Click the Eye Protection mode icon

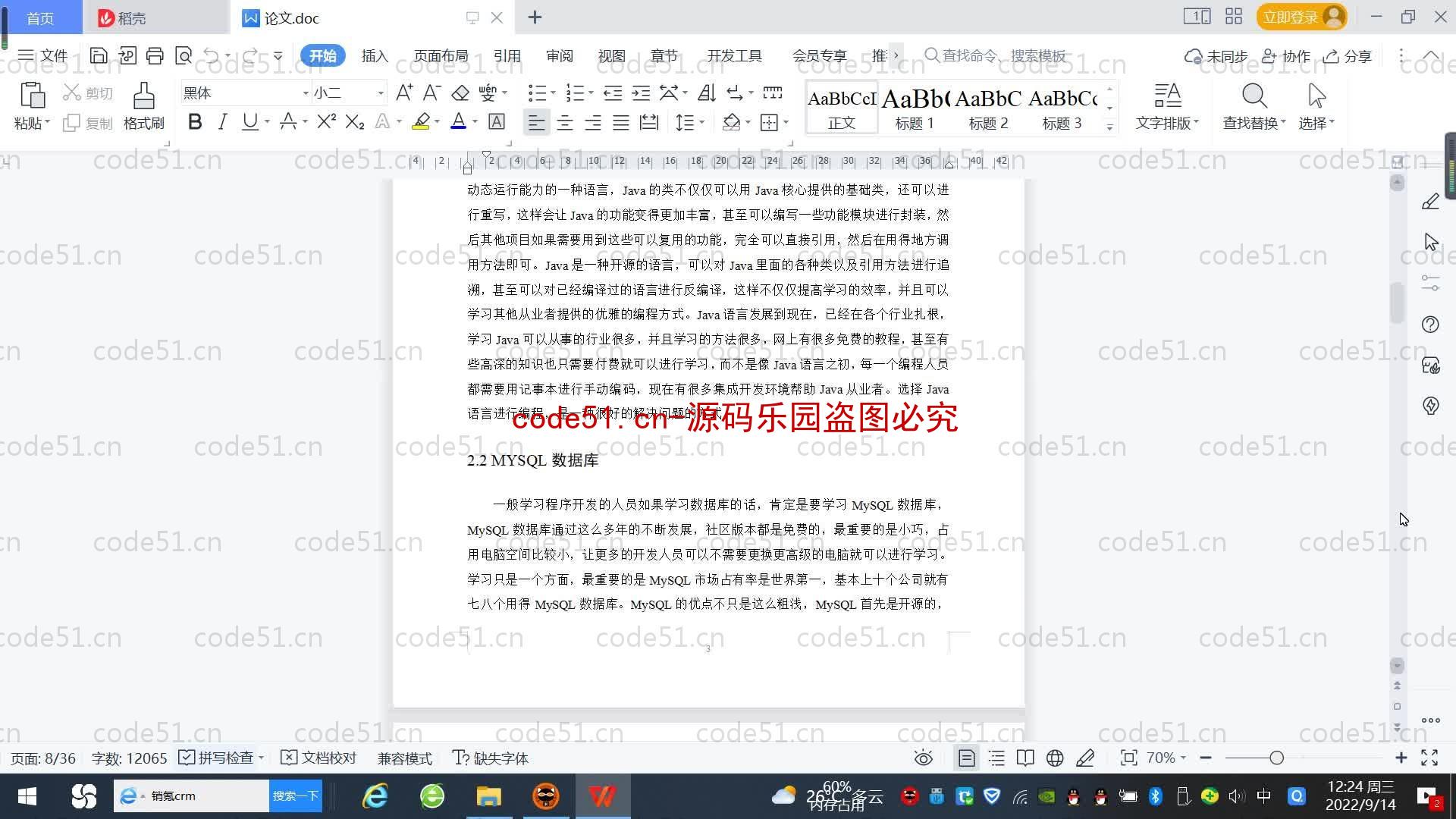[x=923, y=758]
